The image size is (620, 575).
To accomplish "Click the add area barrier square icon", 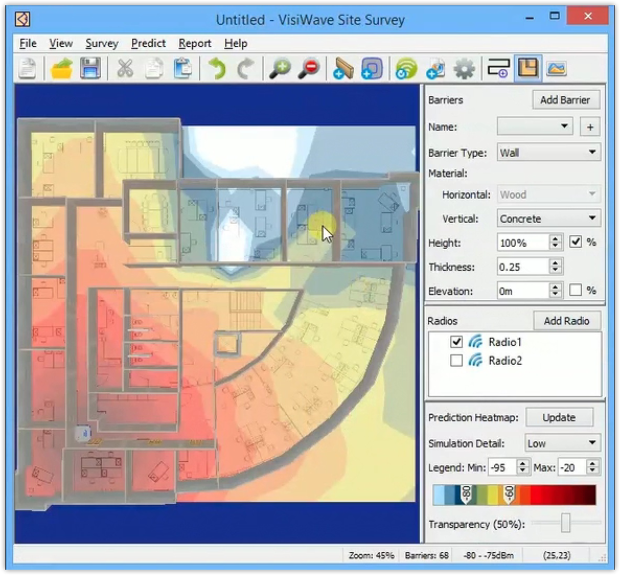I will (372, 68).
